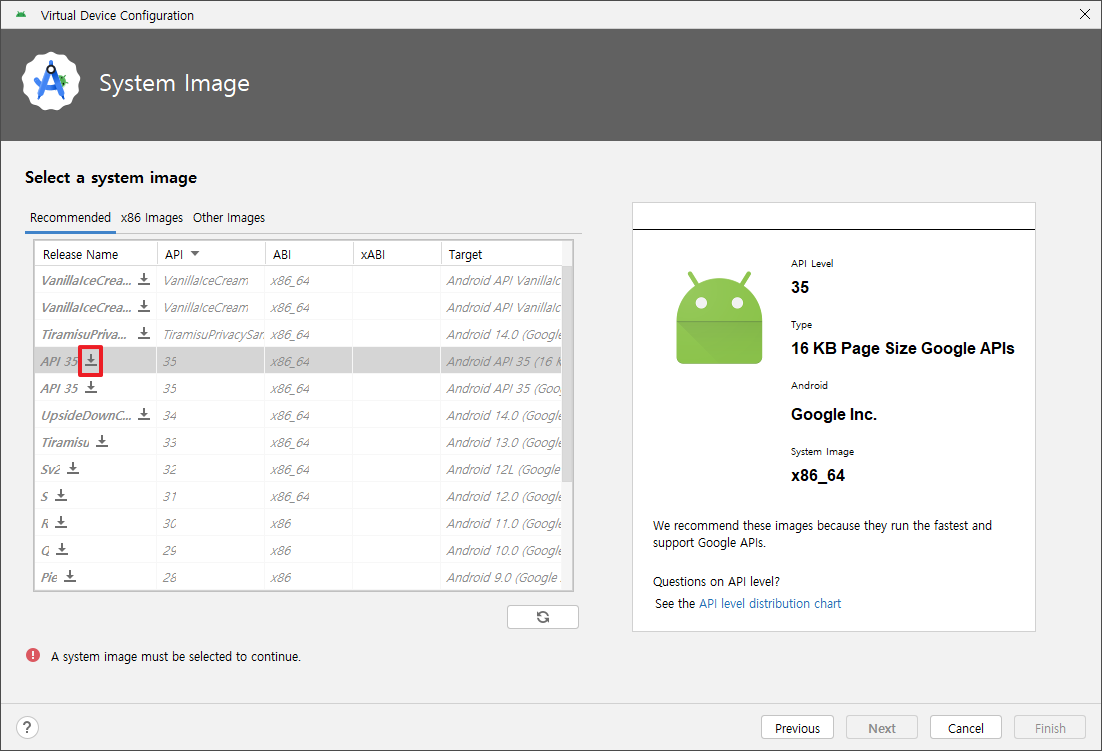Image resolution: width=1102 pixels, height=751 pixels.
Task: Select the Android 10.0 (Google target cell
Action: point(502,550)
